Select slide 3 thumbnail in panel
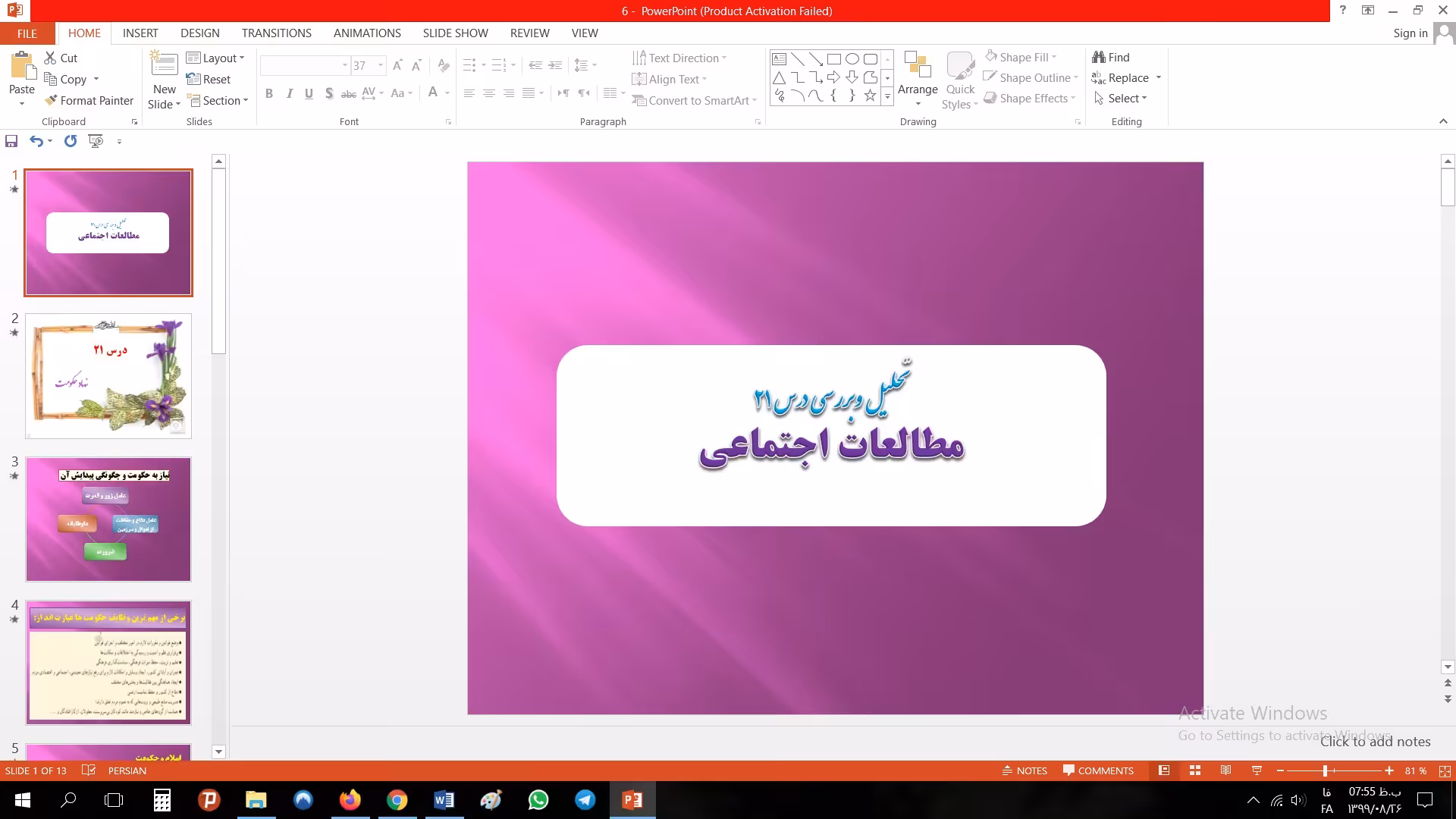 pyautogui.click(x=108, y=519)
